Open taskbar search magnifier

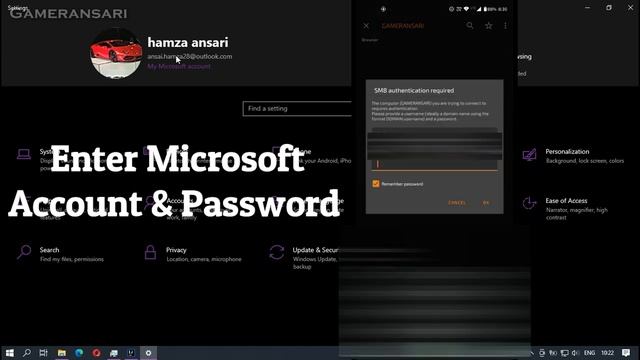(x=27, y=353)
